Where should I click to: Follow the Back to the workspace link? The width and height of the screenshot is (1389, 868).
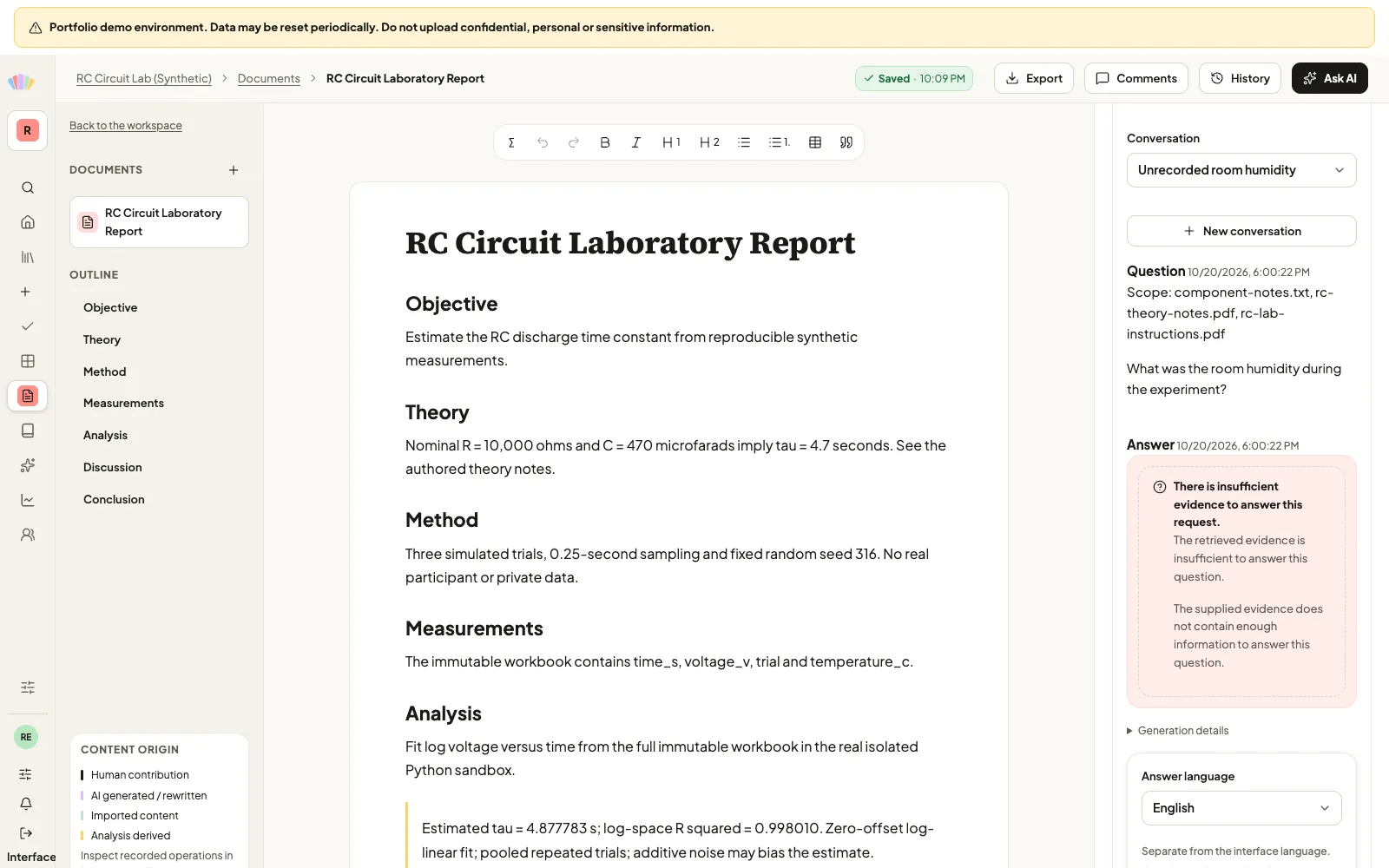tap(126, 126)
